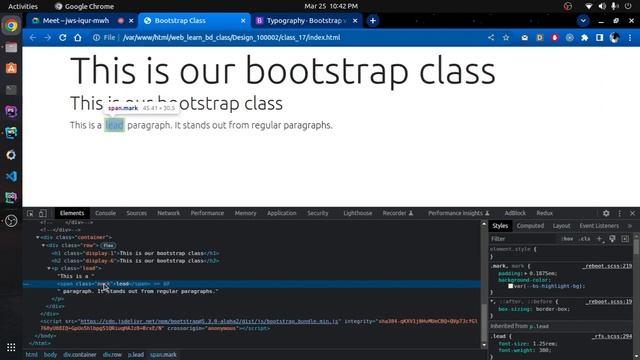The height and width of the screenshot is (360, 640).
Task: Open the Application tab
Action: pyautogui.click(x=282, y=213)
